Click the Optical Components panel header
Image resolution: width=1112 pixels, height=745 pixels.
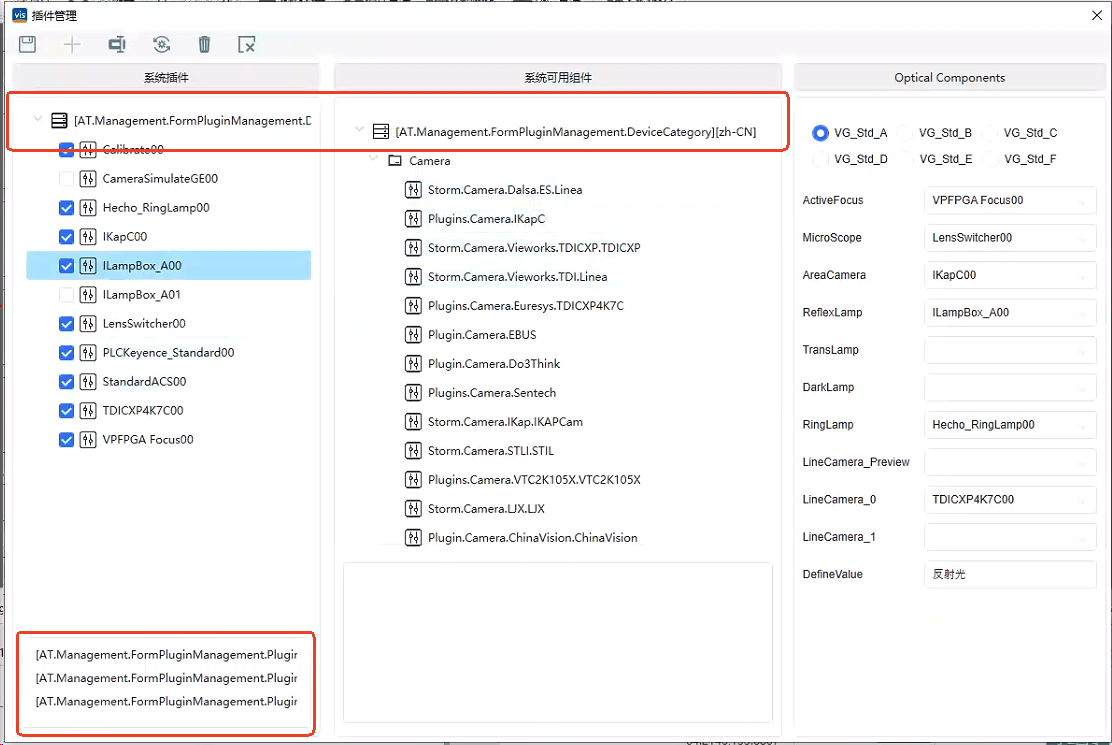tap(949, 78)
